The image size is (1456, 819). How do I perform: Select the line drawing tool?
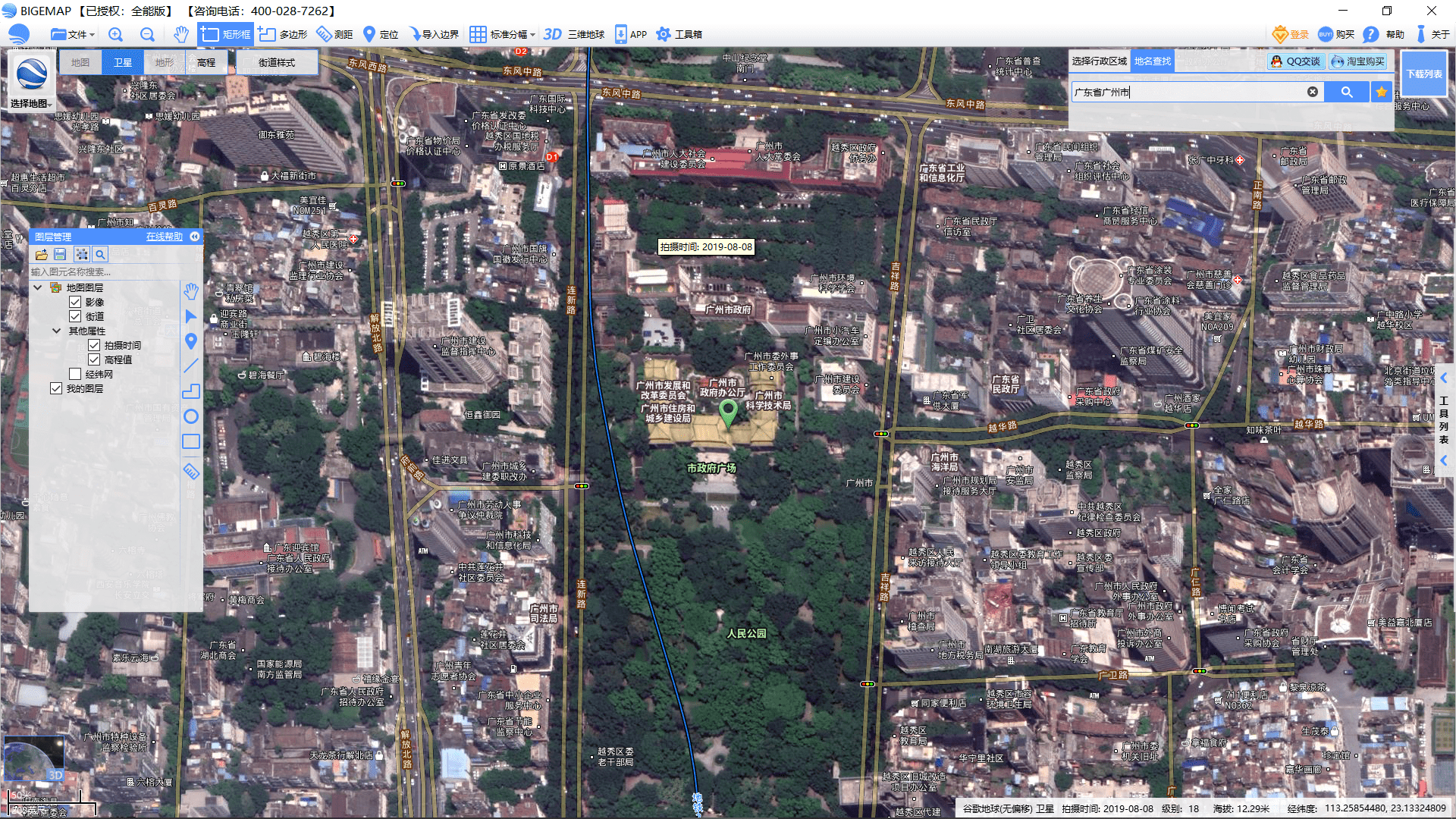pyautogui.click(x=191, y=366)
